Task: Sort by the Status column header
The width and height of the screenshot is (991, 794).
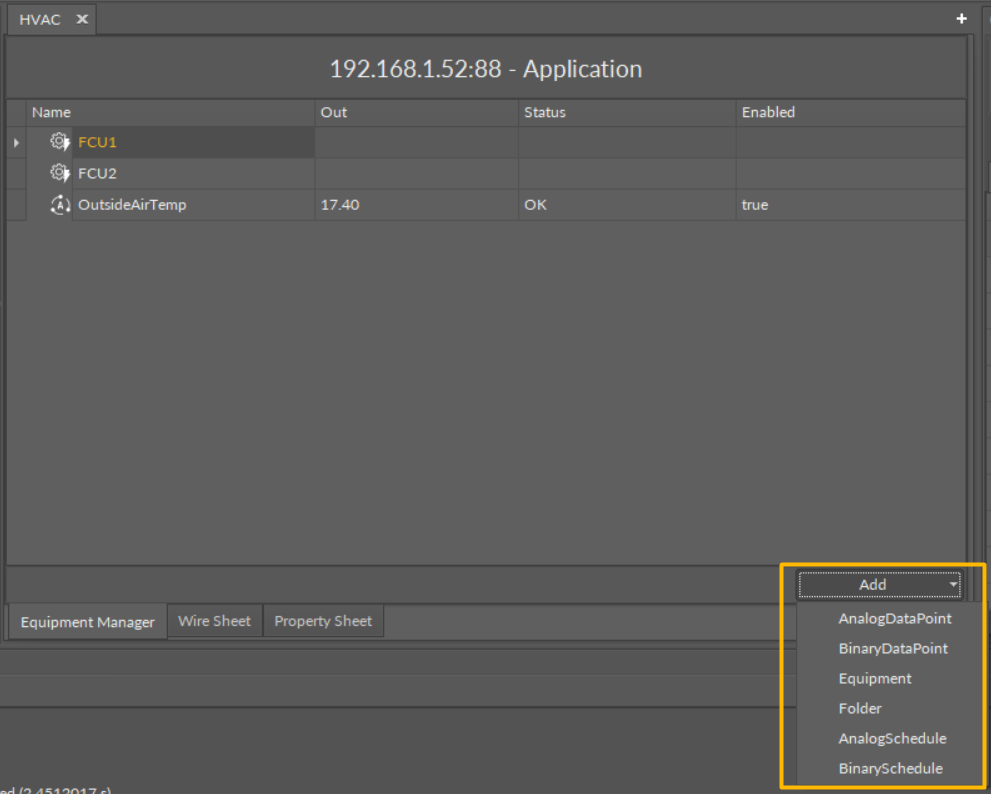Action: coord(544,112)
